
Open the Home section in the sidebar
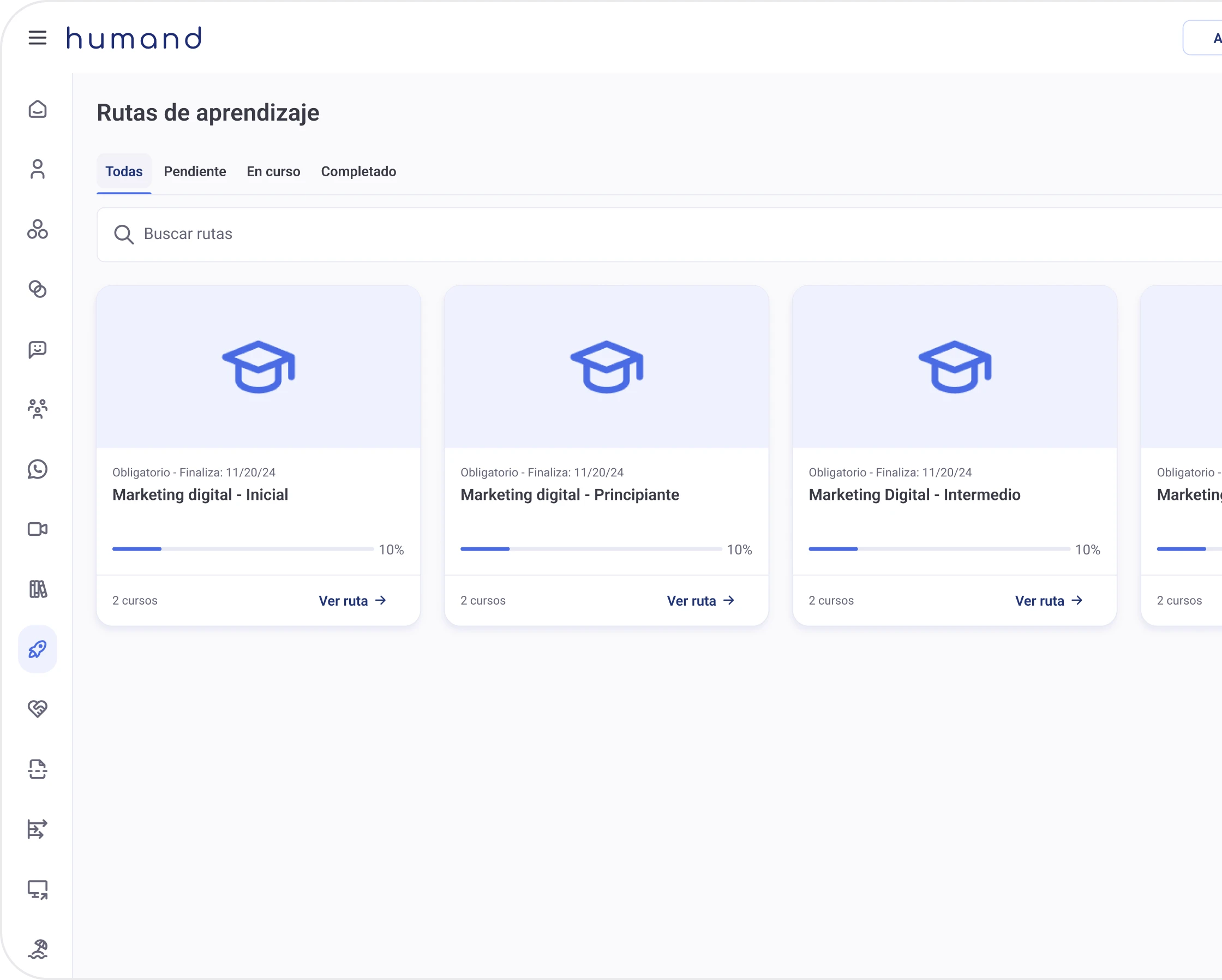[38, 109]
